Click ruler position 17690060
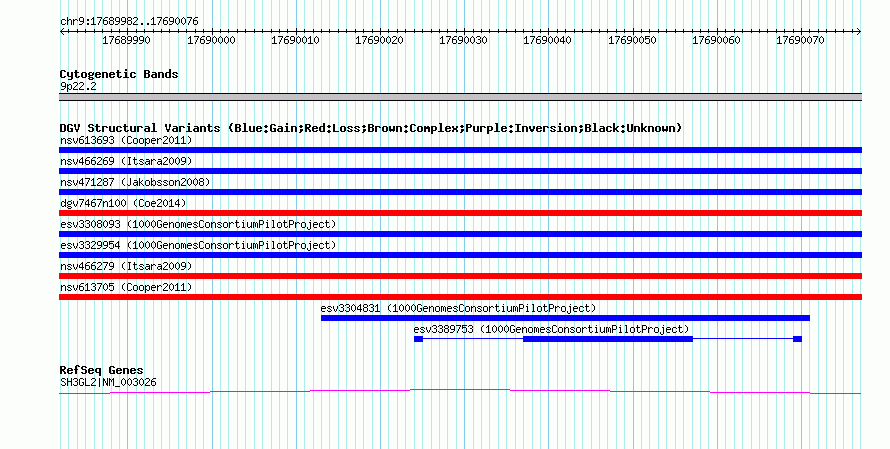This screenshot has width=890, height=449. 716,40
